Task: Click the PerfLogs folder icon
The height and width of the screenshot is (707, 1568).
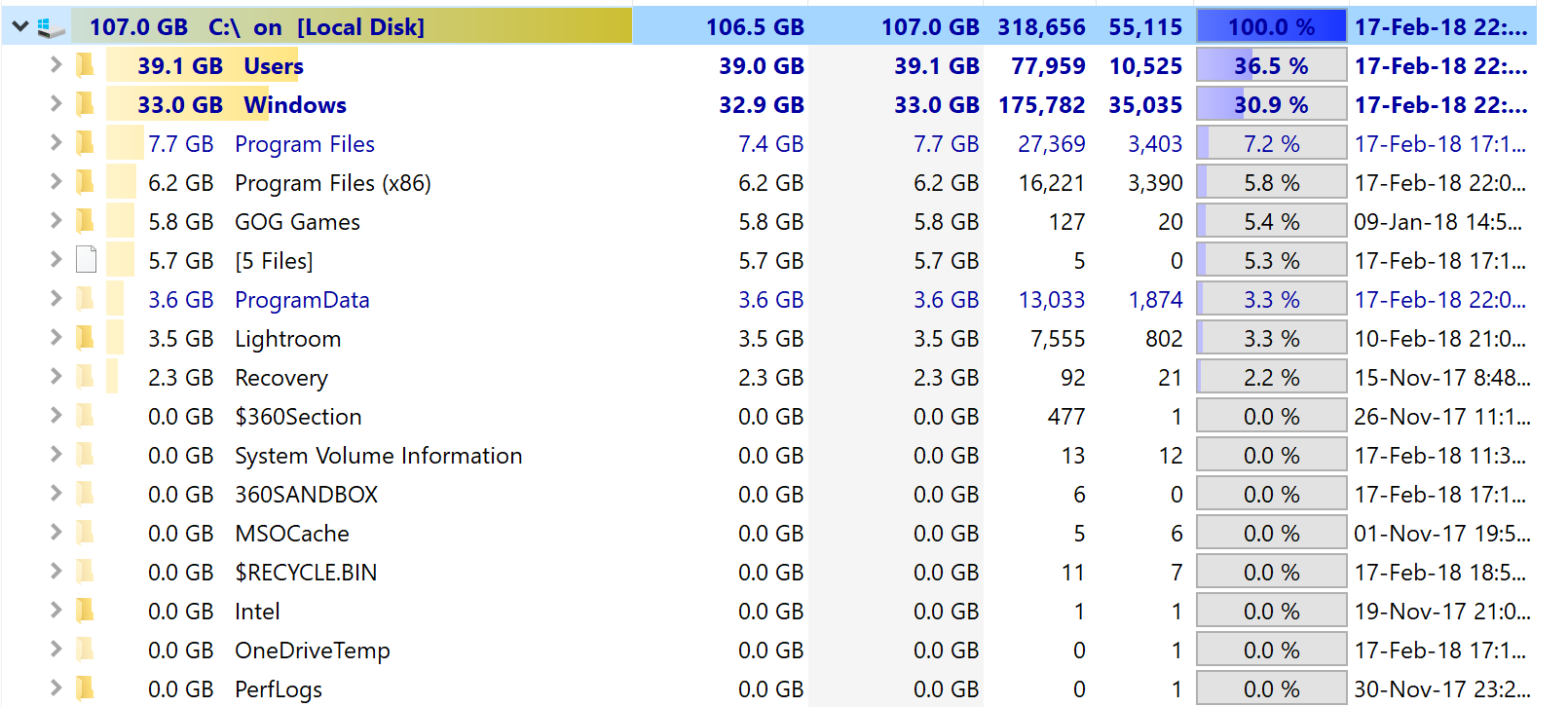Action: [86, 688]
